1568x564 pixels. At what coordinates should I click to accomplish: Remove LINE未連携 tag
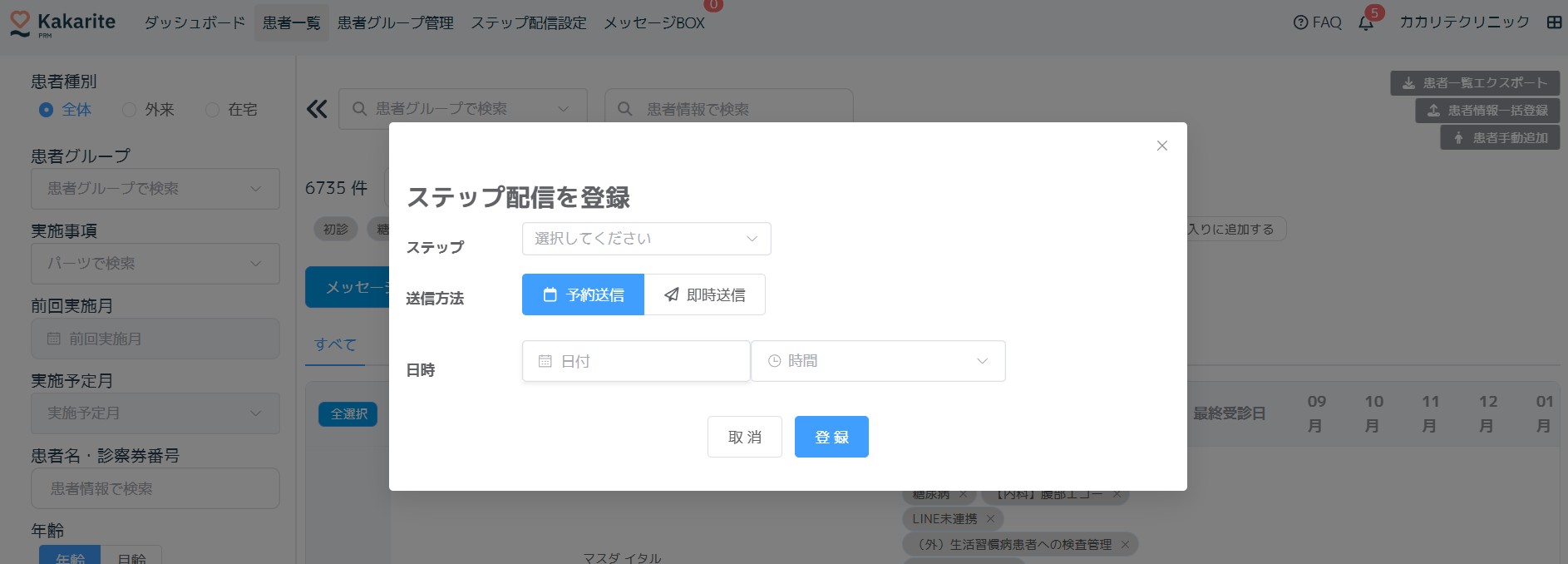click(990, 519)
